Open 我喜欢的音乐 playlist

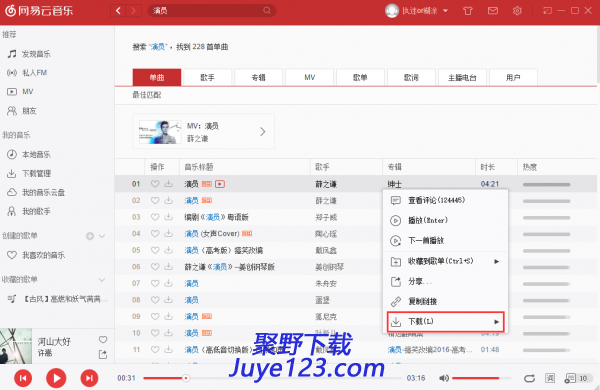(36, 255)
